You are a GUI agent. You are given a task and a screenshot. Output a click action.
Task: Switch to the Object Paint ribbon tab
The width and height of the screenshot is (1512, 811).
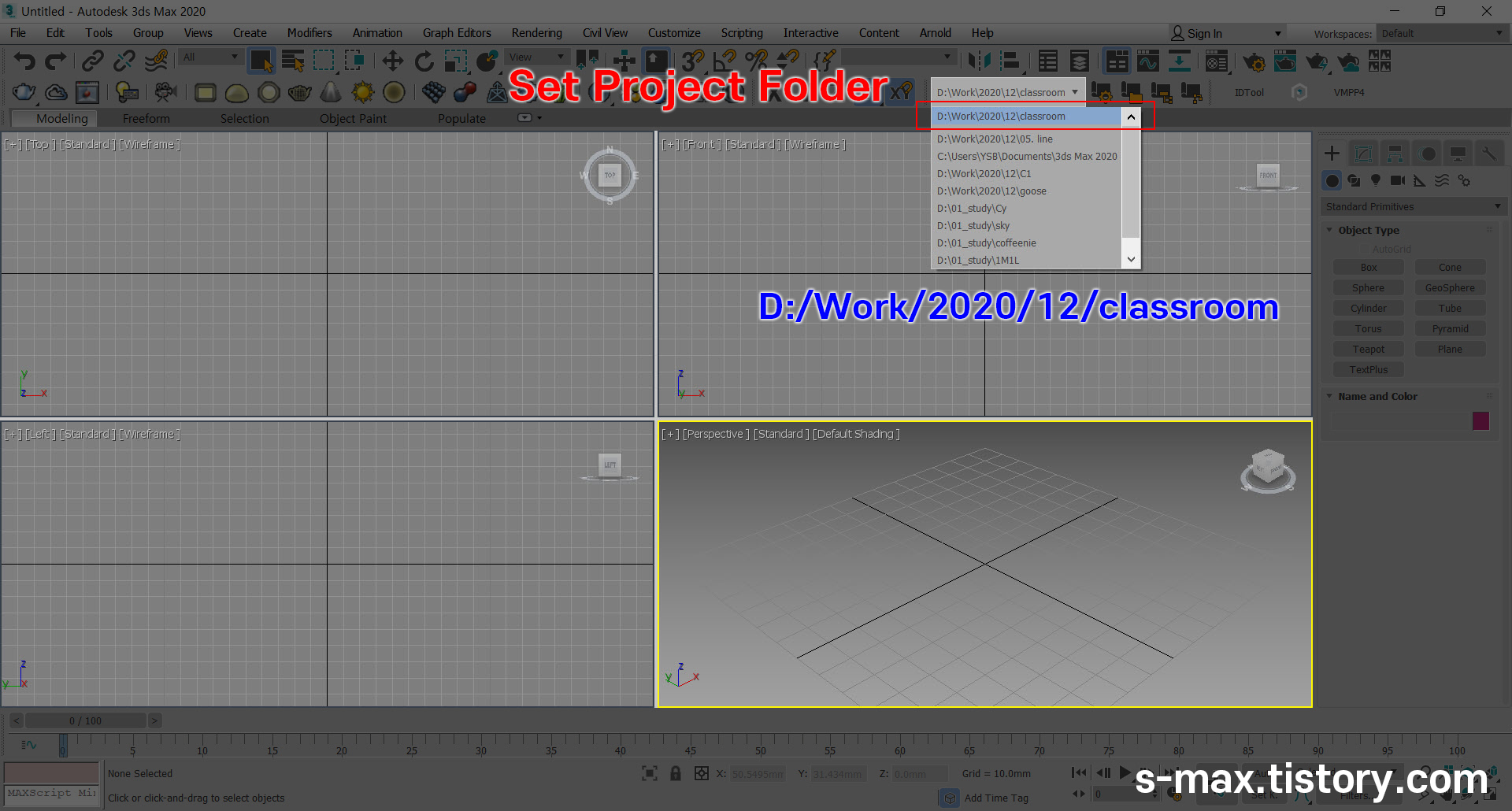click(x=353, y=118)
